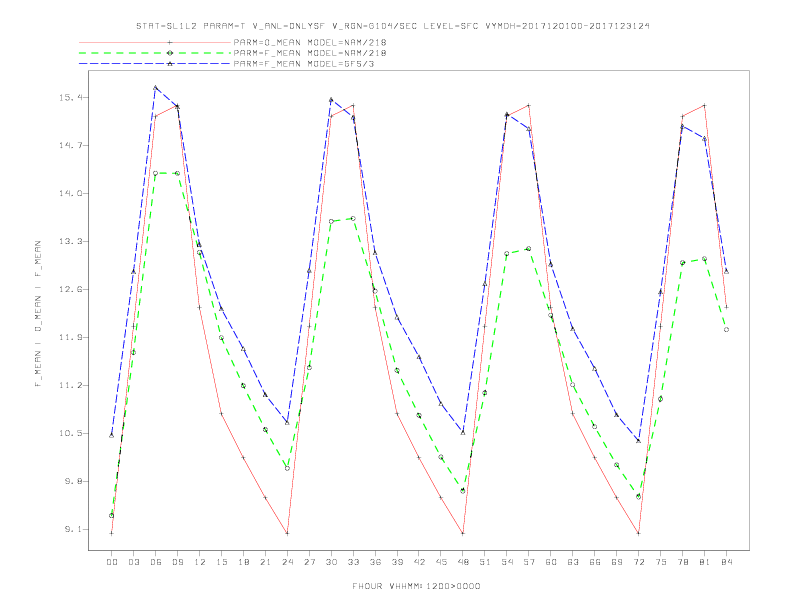
Task: Click x-axis forecast hour label 63
Action: pos(573,562)
